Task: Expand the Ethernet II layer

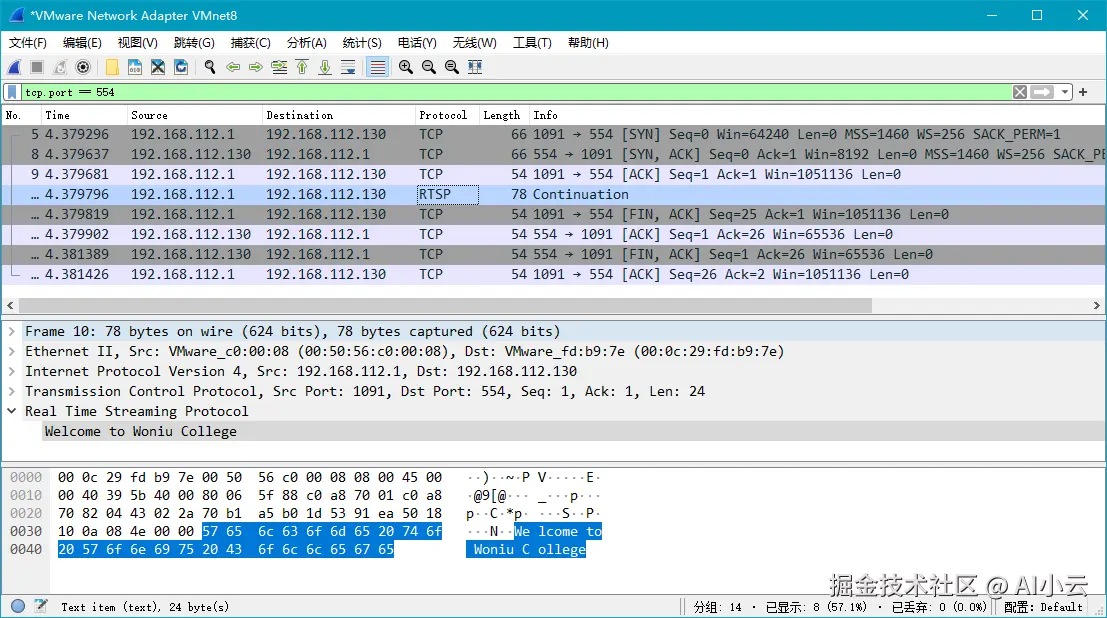Action: click(11, 351)
